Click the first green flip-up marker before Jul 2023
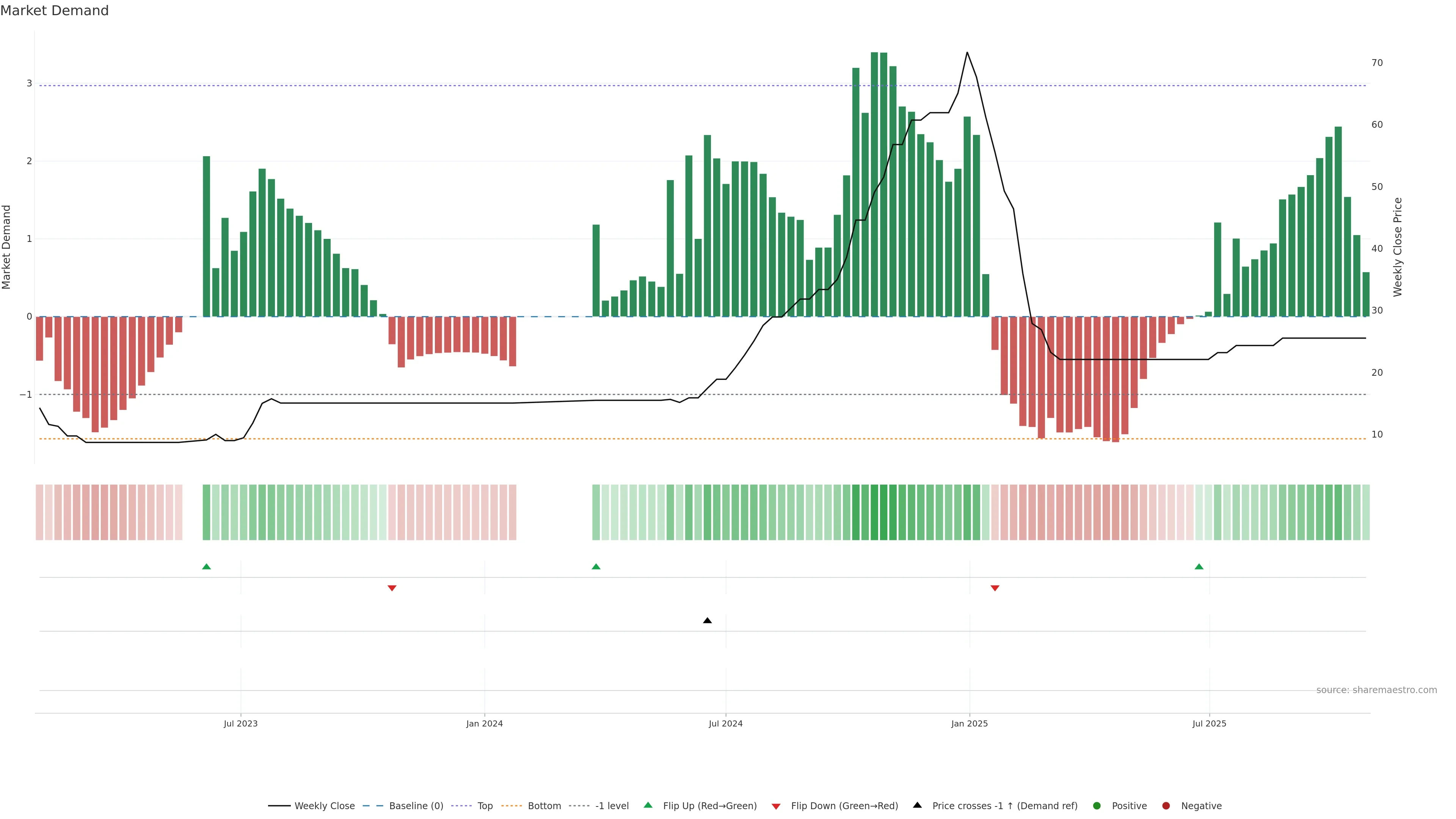Image resolution: width=1456 pixels, height=819 pixels. pos(206,567)
